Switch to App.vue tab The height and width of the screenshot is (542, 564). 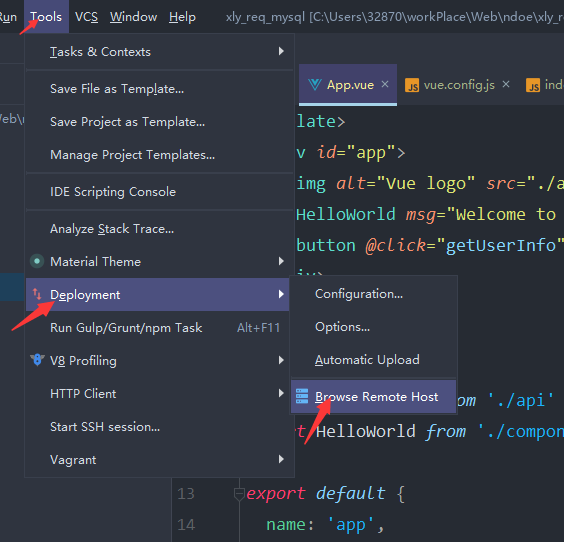348,85
